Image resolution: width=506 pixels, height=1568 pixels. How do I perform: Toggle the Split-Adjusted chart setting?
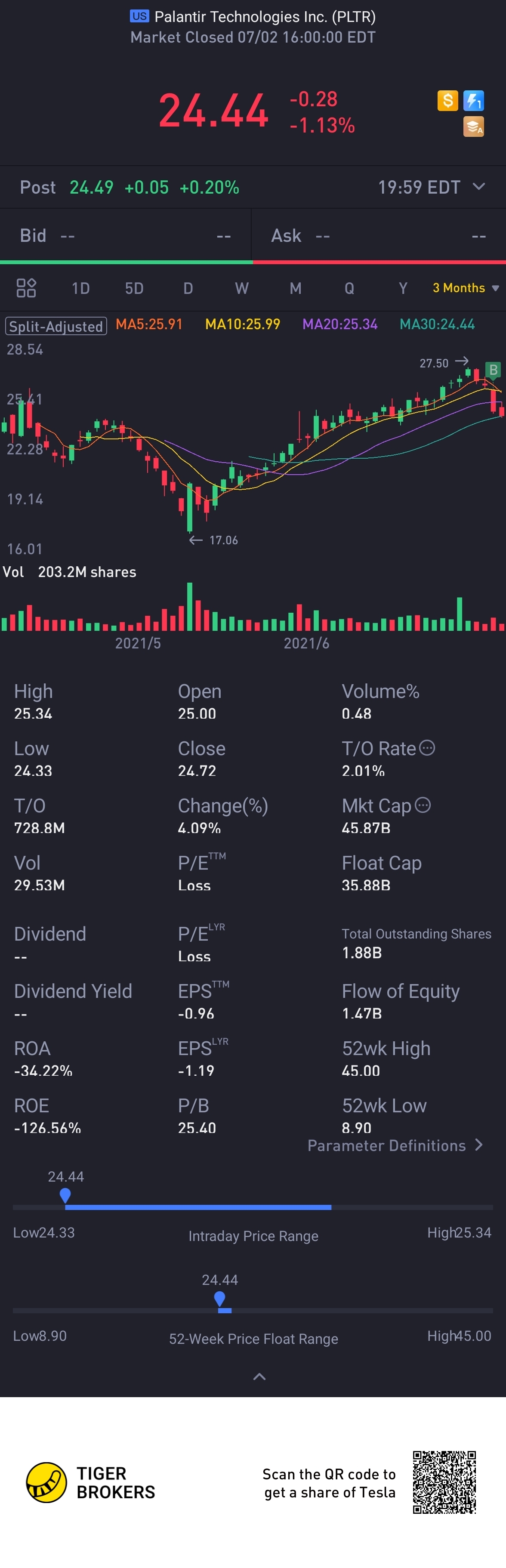[56, 326]
